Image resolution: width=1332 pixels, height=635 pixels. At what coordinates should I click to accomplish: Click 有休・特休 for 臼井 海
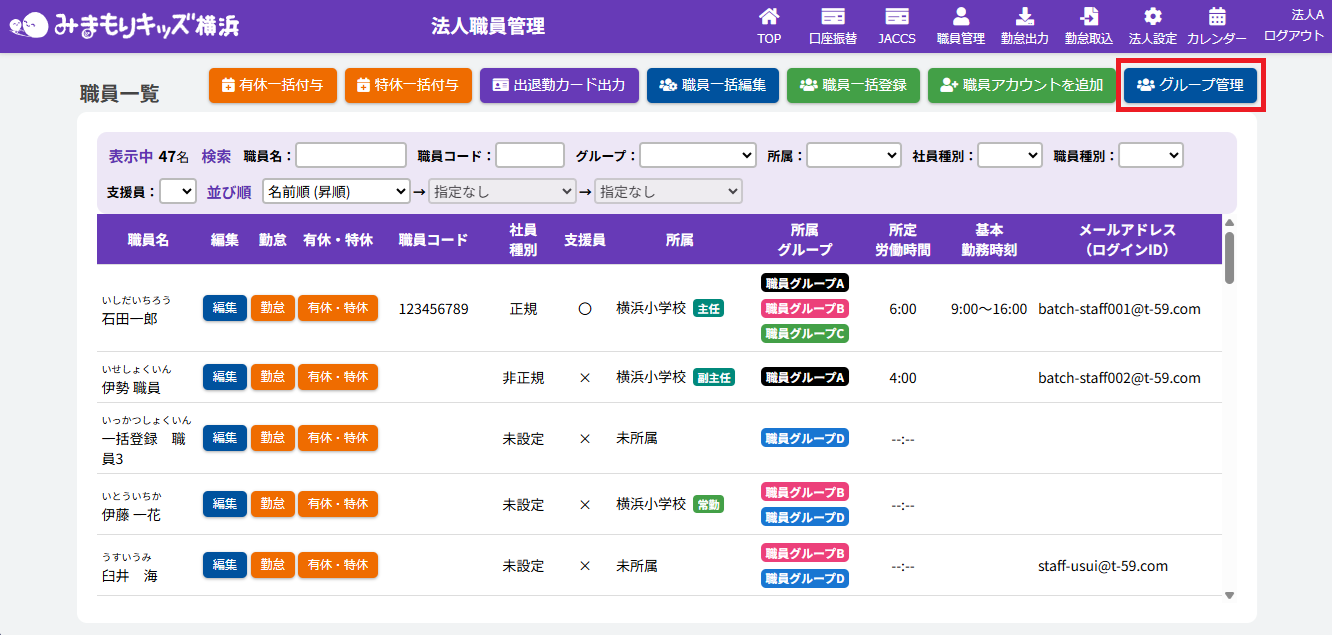click(338, 565)
